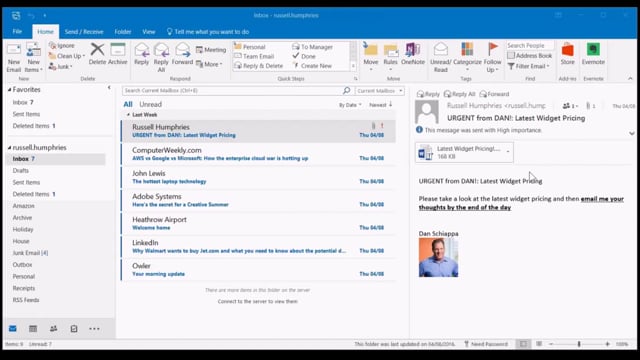Screen dimensions: 640x360
Task: Open the View tab
Action: 149,31
